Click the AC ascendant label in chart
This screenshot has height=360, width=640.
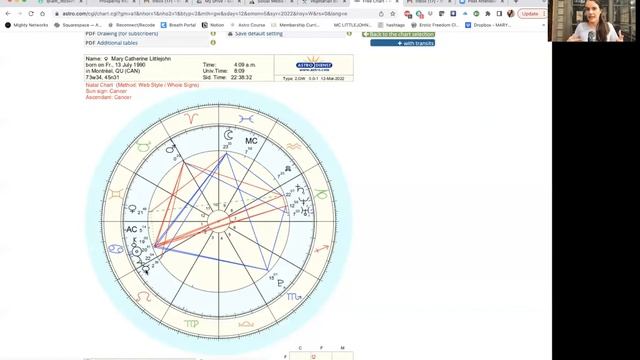131,229
